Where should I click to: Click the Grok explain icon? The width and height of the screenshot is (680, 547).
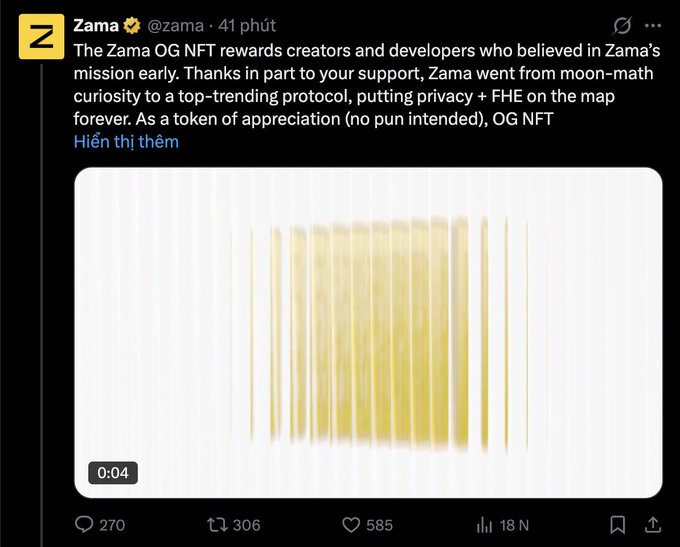tap(622, 25)
